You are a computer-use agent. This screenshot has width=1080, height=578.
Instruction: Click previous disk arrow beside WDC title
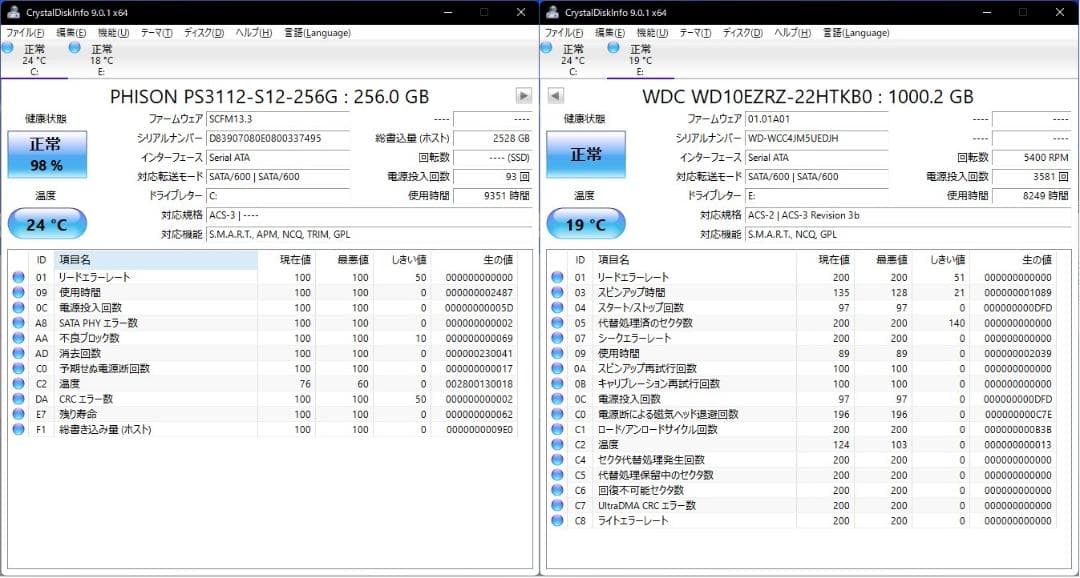556,96
